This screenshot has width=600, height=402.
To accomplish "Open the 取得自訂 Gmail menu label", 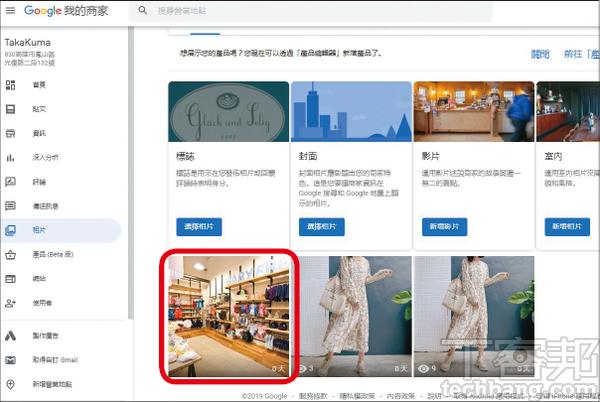I will [55, 360].
